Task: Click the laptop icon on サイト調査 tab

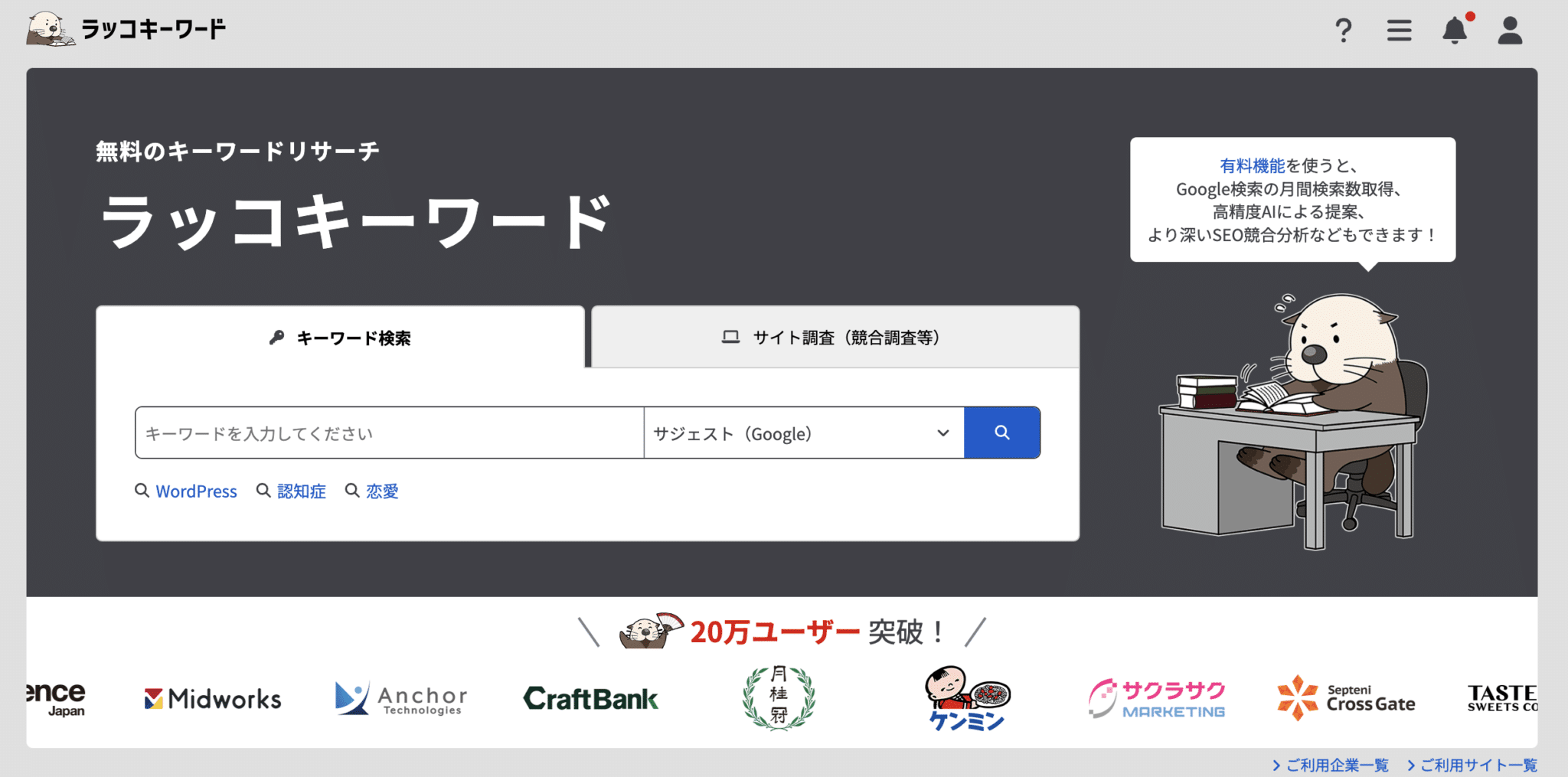Action: coord(730,337)
